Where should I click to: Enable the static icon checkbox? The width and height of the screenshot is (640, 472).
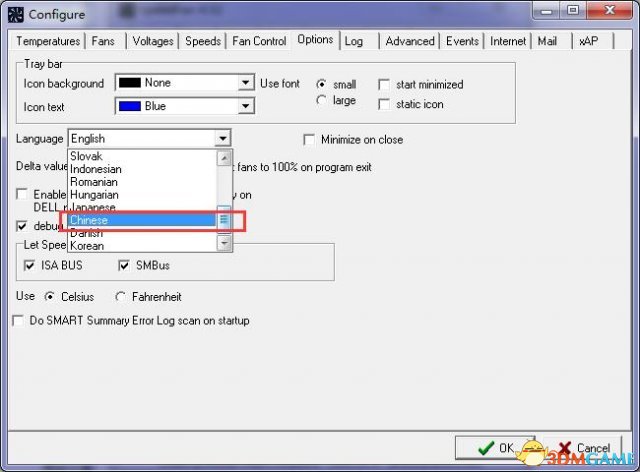point(384,104)
